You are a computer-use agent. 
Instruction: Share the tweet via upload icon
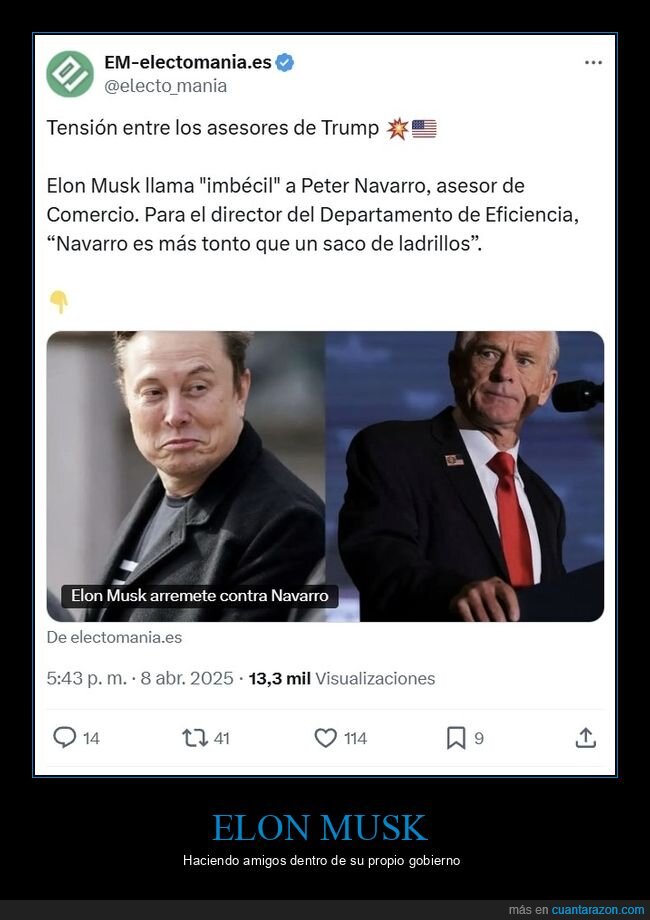[586, 738]
